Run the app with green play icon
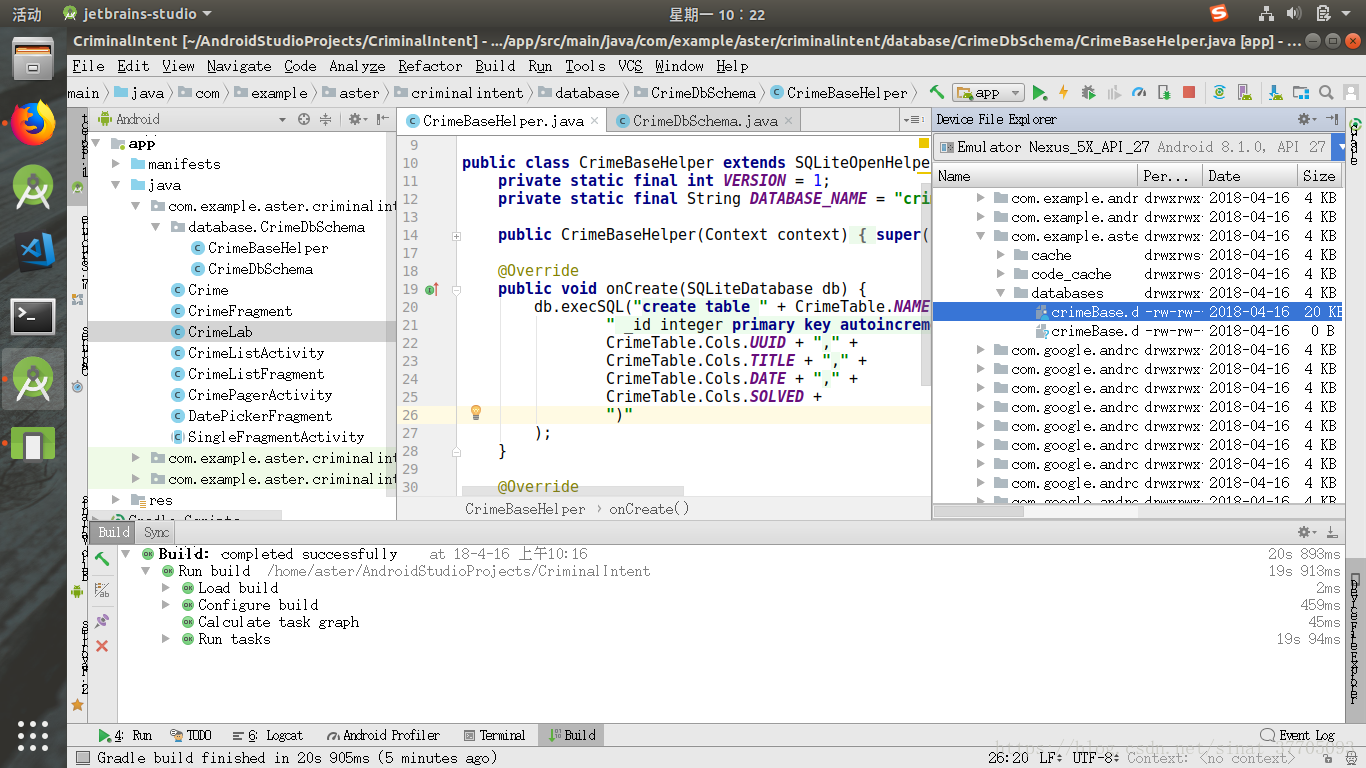1366x768 pixels. [x=1040, y=92]
